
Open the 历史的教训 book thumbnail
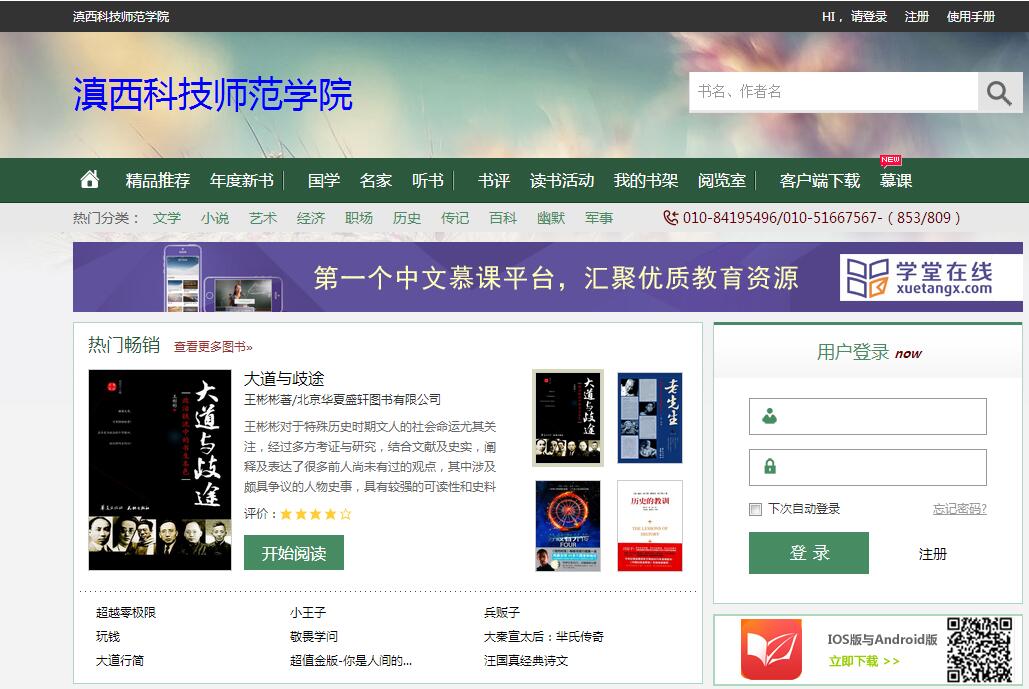[649, 526]
